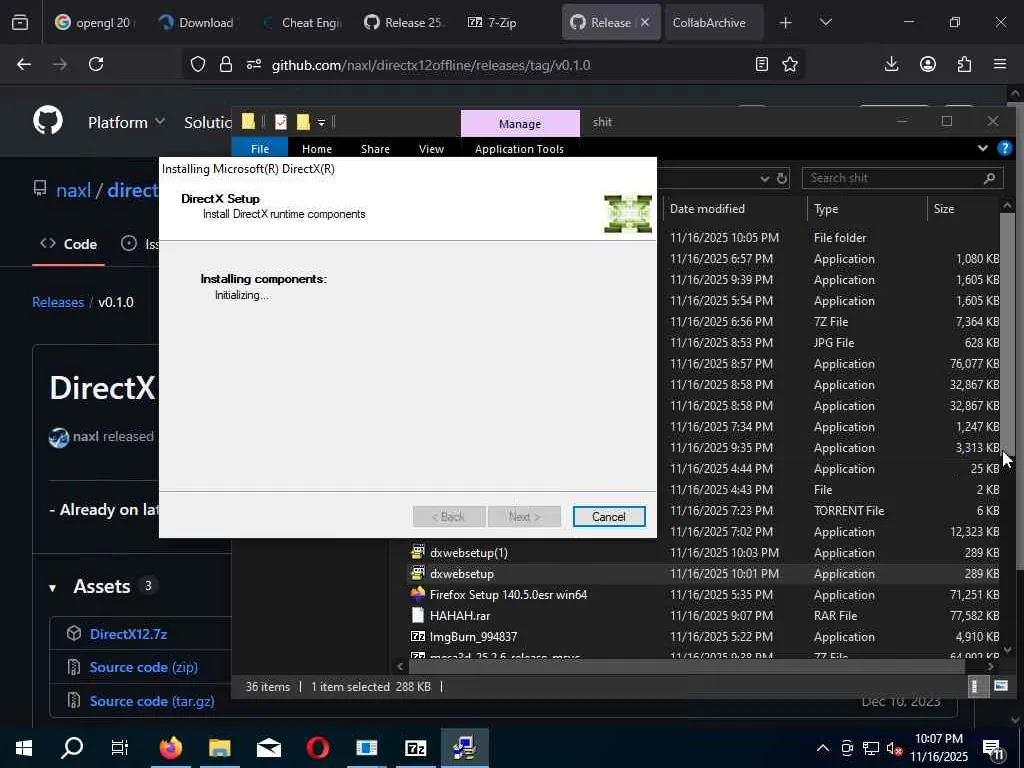Viewport: 1024px width, 768px height.
Task: Open Mail app on taskbar
Action: [268, 748]
